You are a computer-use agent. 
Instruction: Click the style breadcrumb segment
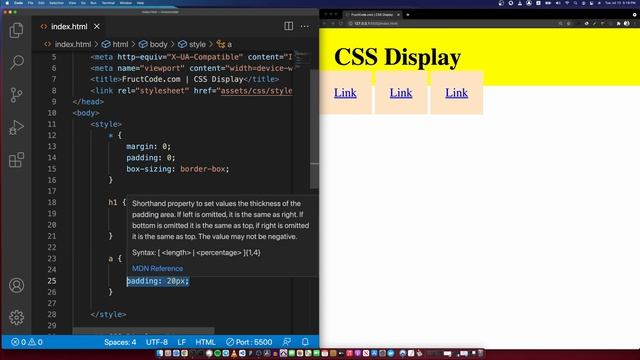tap(192, 44)
